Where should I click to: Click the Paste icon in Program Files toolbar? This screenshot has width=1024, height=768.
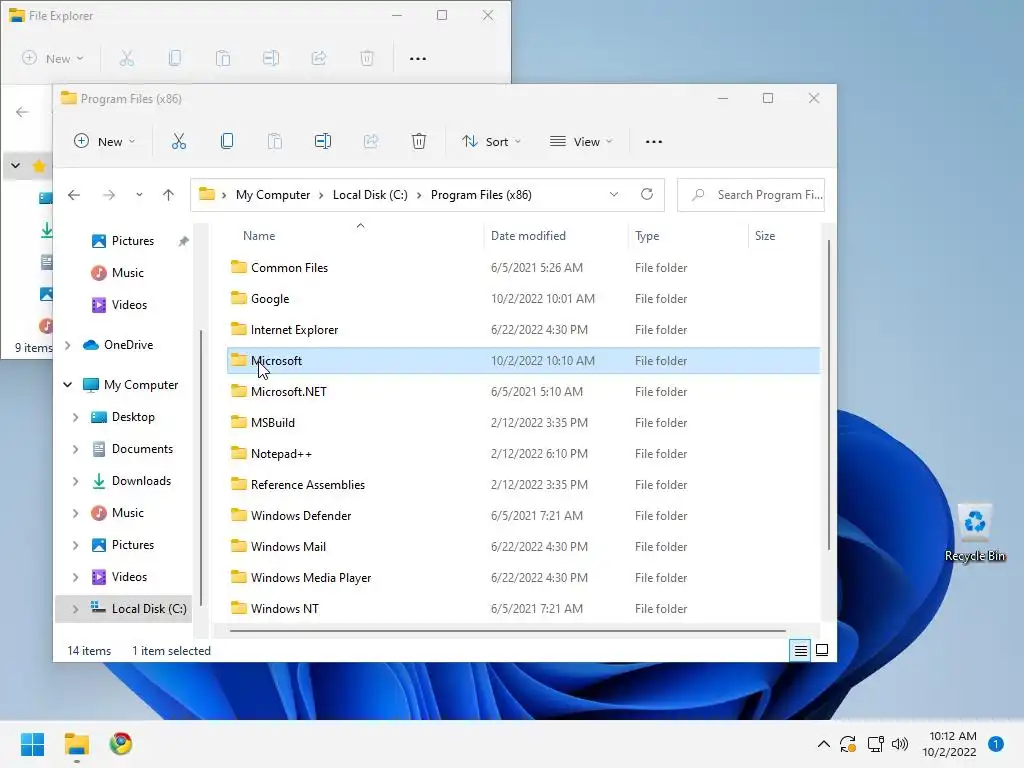pyautogui.click(x=275, y=141)
